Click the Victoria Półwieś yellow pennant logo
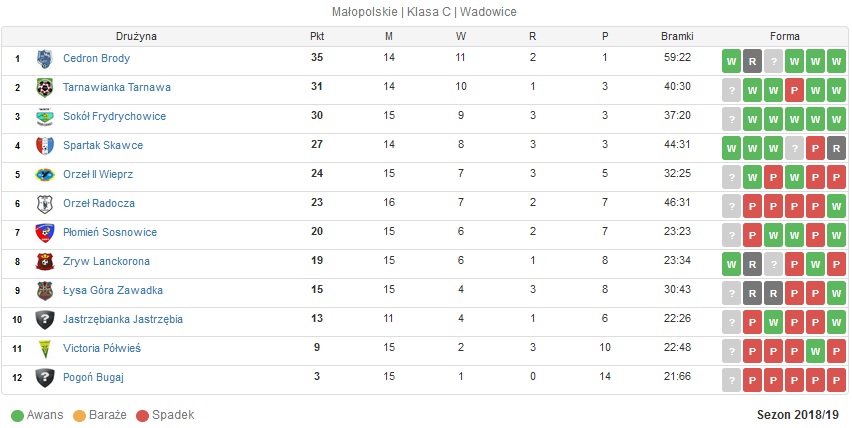 click(x=45, y=348)
